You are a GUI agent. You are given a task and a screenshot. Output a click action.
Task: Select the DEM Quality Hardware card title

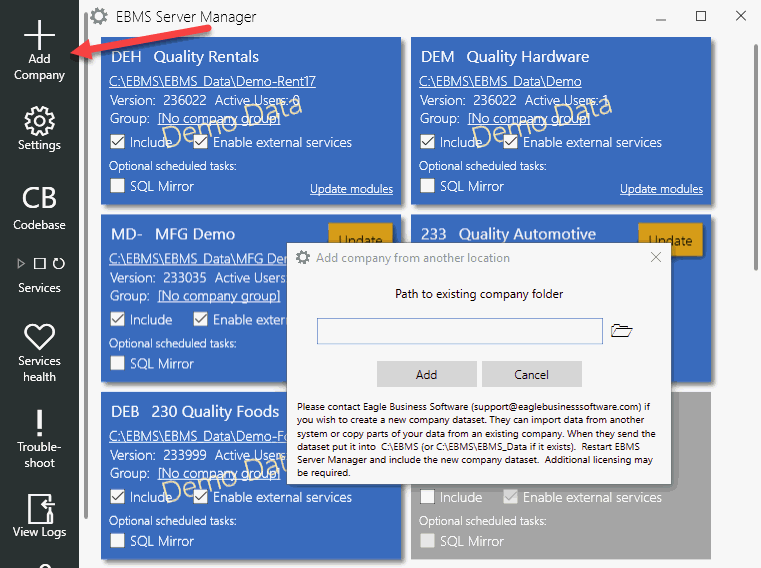click(505, 57)
